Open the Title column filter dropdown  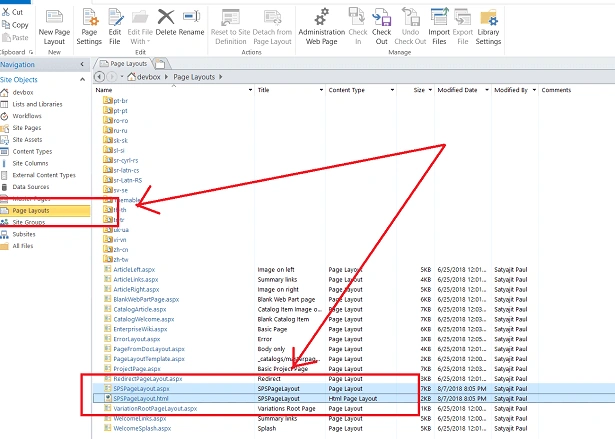coord(321,90)
